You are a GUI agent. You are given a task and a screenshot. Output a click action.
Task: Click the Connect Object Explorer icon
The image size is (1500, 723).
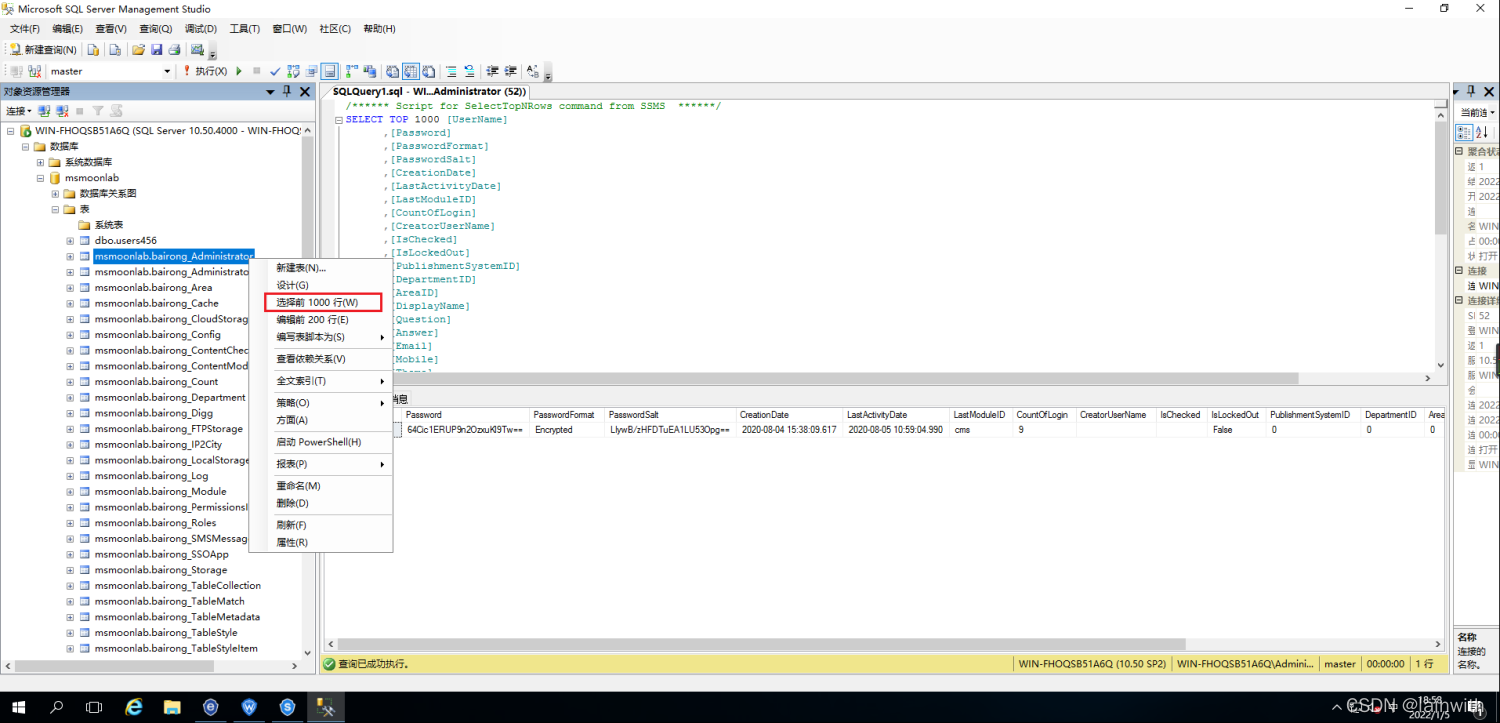click(45, 111)
